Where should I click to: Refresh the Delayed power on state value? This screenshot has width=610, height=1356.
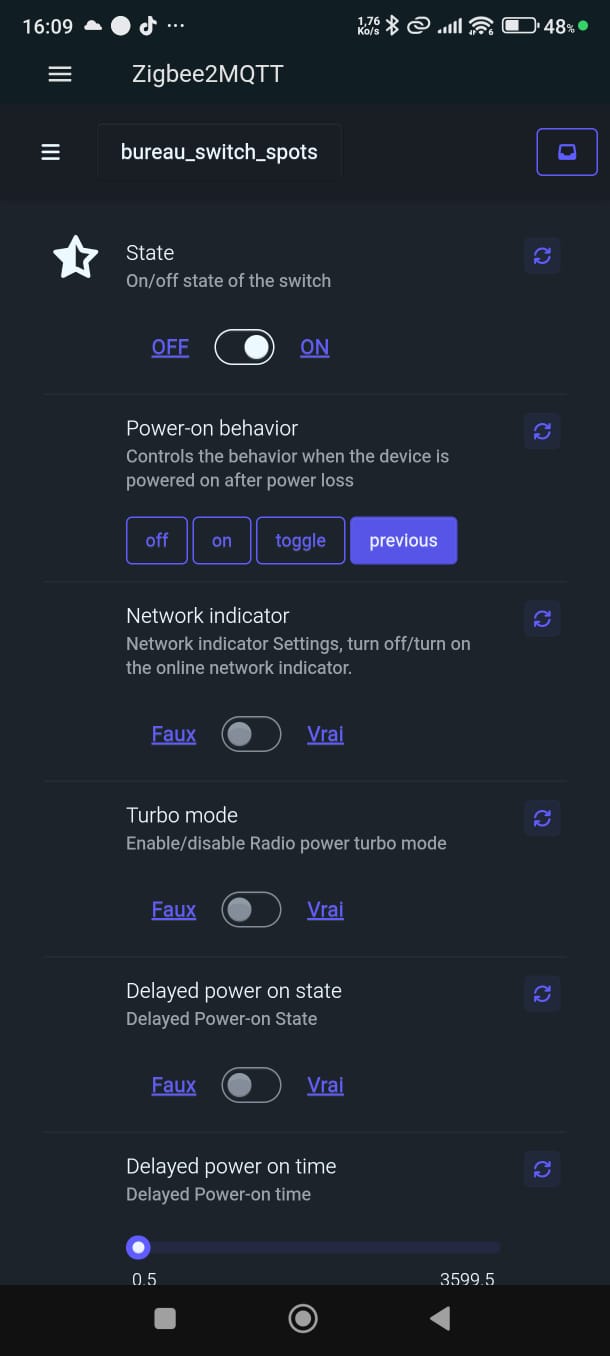(x=542, y=994)
